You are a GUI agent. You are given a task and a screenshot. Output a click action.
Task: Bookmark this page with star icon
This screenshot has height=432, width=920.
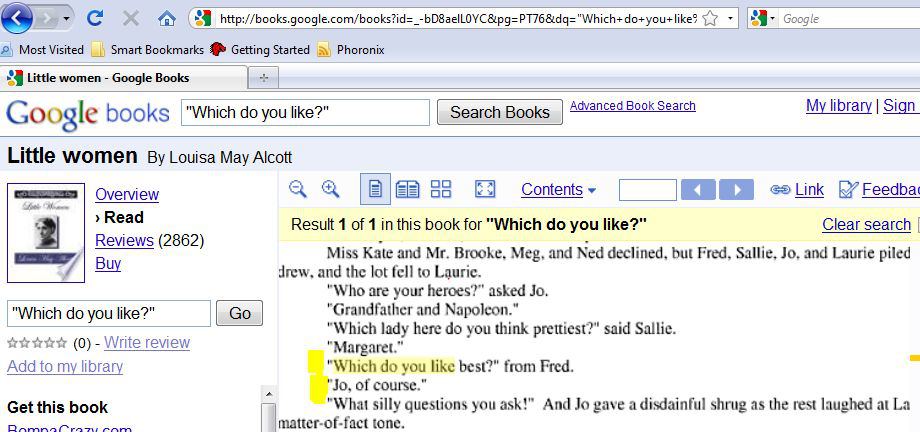point(709,18)
